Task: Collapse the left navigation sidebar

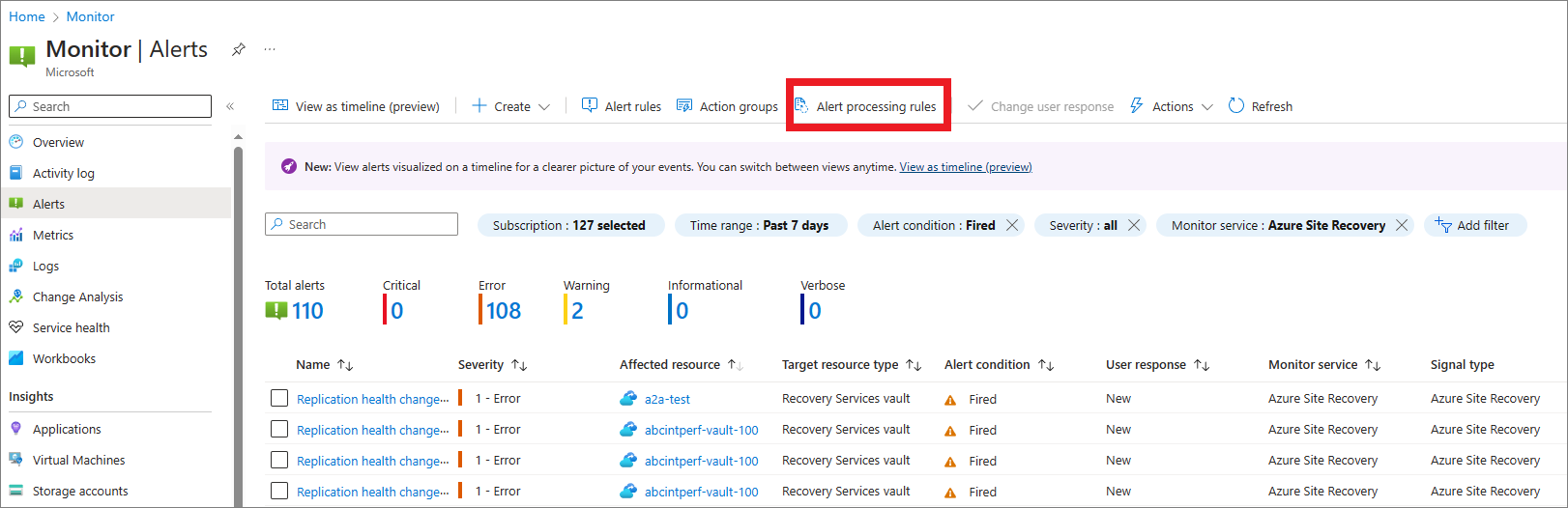Action: click(230, 106)
